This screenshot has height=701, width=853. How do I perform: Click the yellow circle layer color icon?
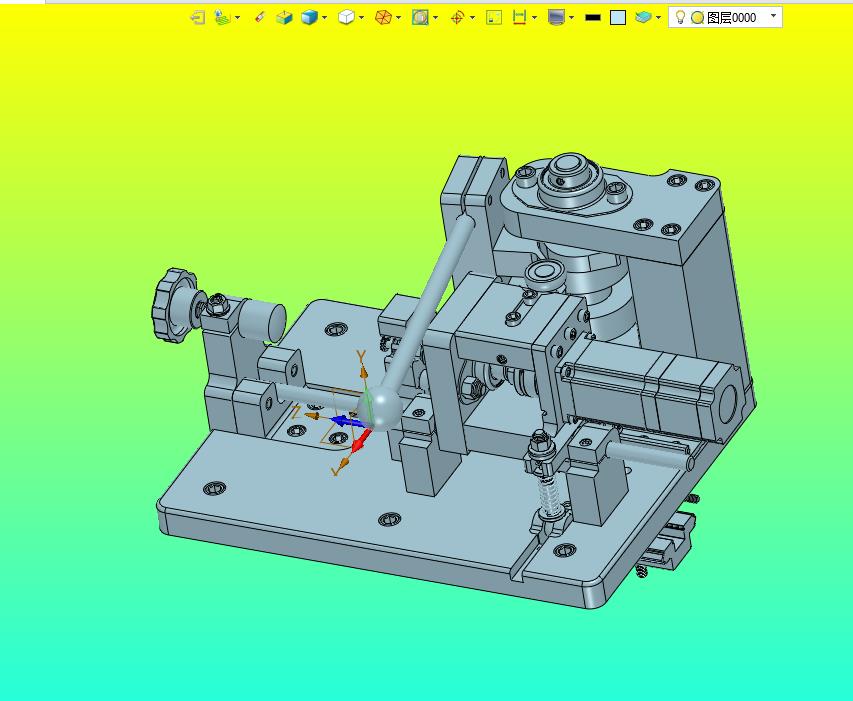coord(697,18)
